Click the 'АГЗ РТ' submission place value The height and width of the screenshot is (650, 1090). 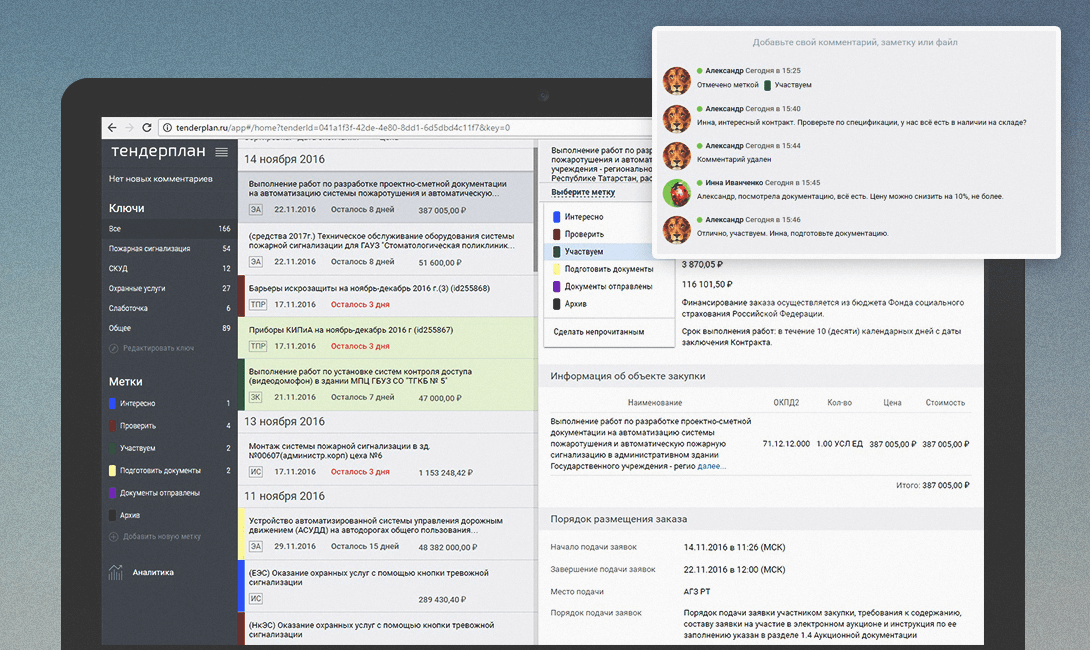point(697,592)
